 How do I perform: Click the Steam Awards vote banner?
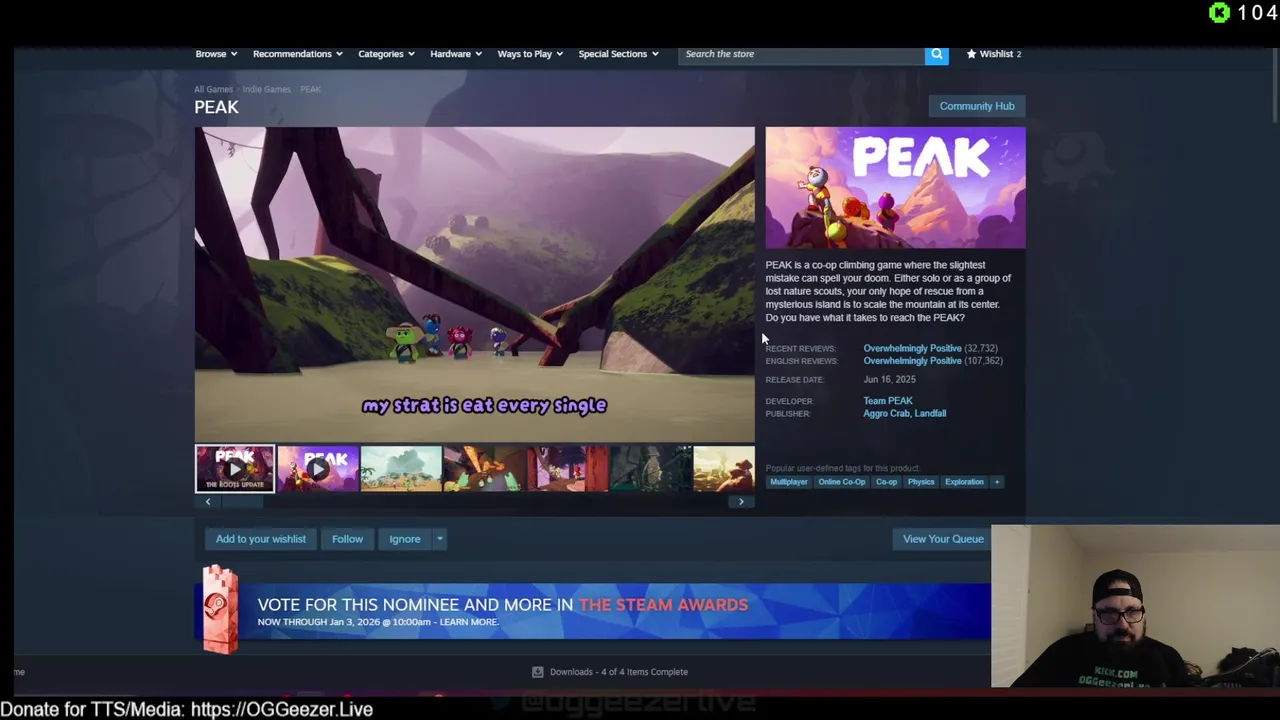point(592,611)
